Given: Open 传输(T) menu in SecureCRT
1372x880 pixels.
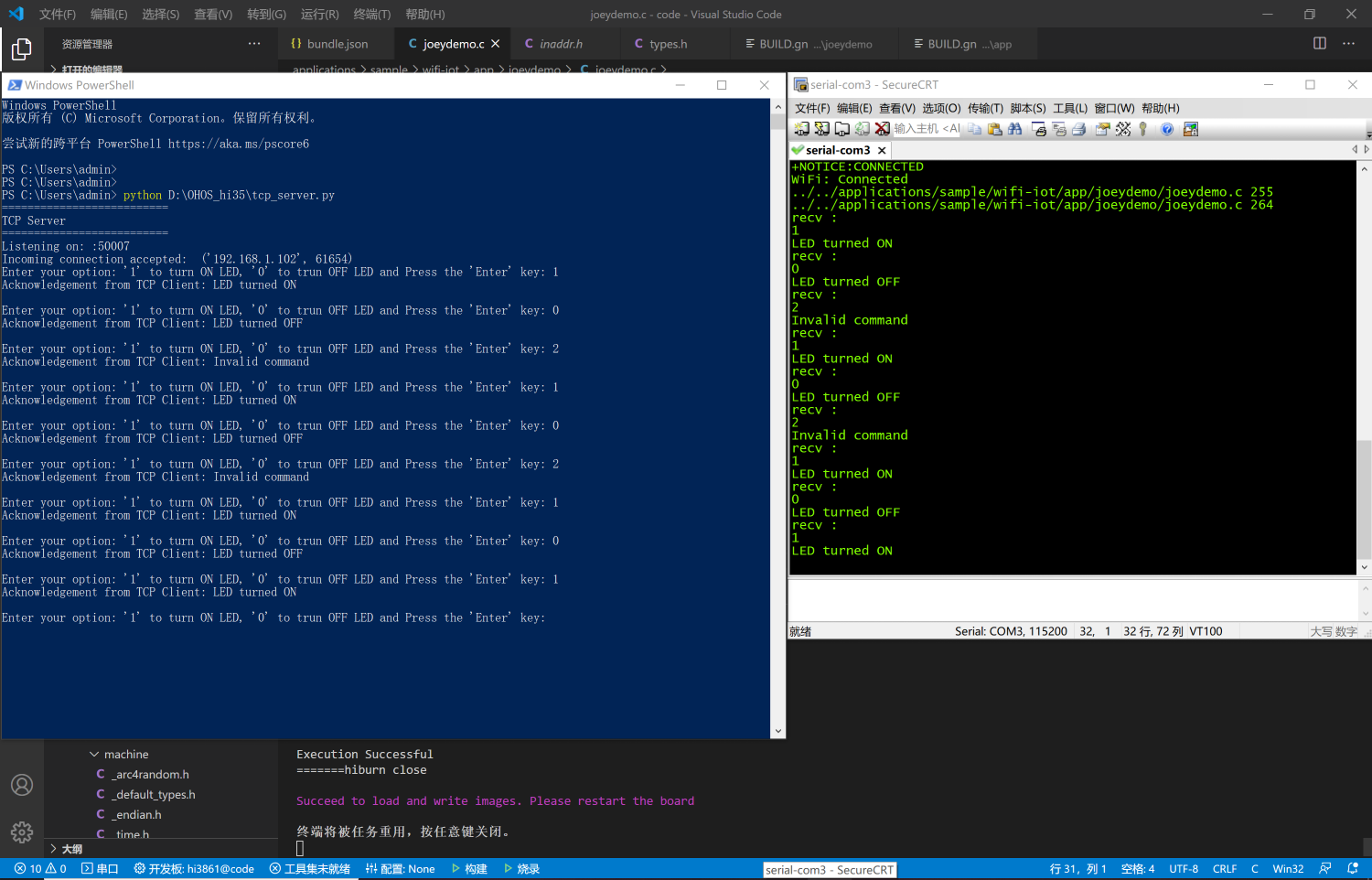Looking at the screenshot, I should point(985,108).
